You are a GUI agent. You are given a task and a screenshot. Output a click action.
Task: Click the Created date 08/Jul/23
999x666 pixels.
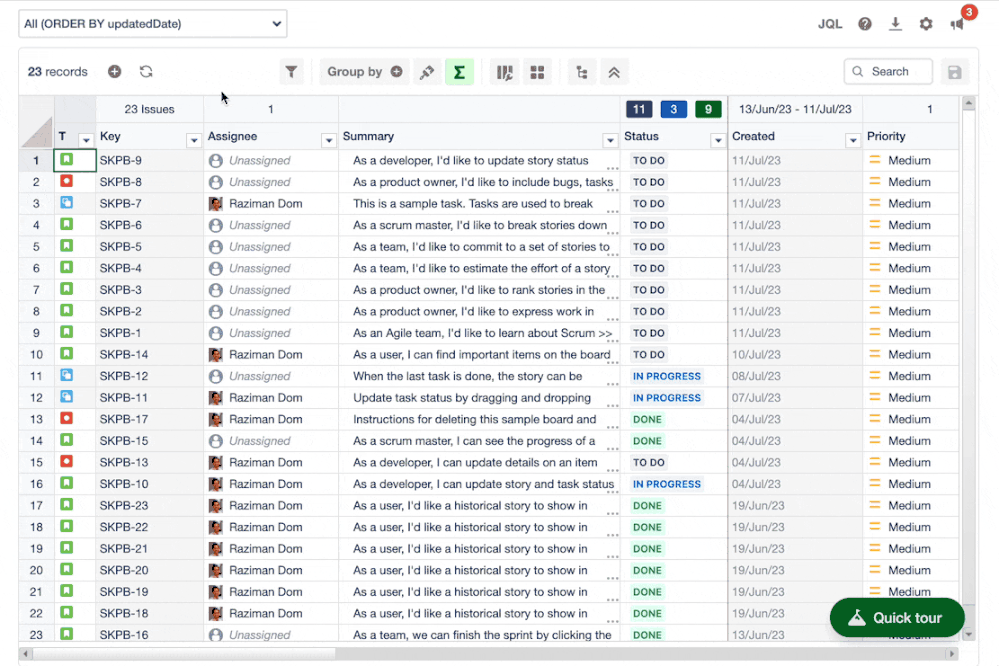756,376
